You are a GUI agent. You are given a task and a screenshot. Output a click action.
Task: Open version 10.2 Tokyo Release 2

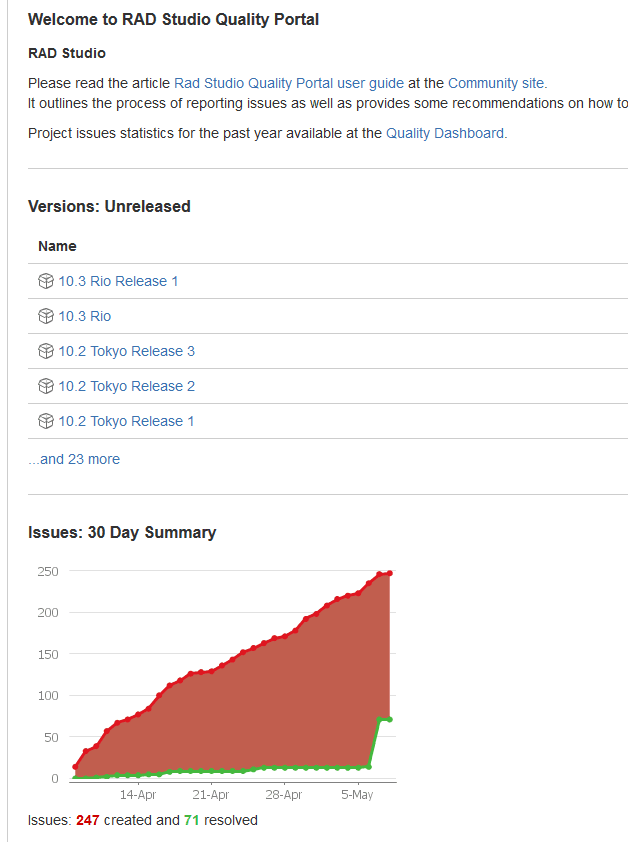127,386
